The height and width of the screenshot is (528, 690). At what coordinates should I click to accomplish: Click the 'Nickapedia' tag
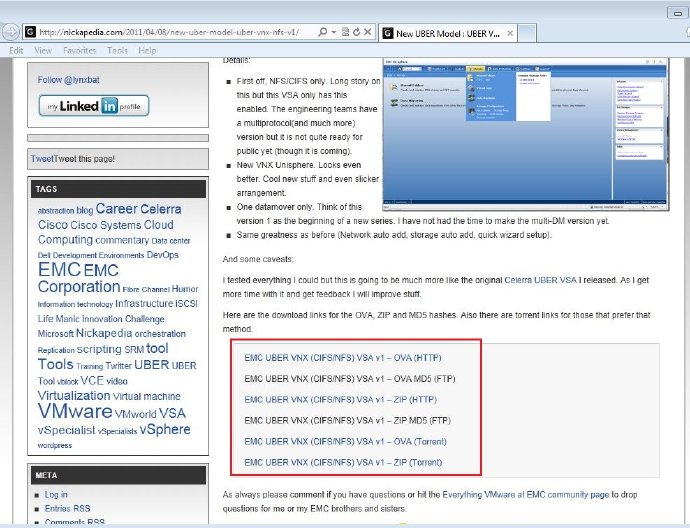[x=104, y=333]
